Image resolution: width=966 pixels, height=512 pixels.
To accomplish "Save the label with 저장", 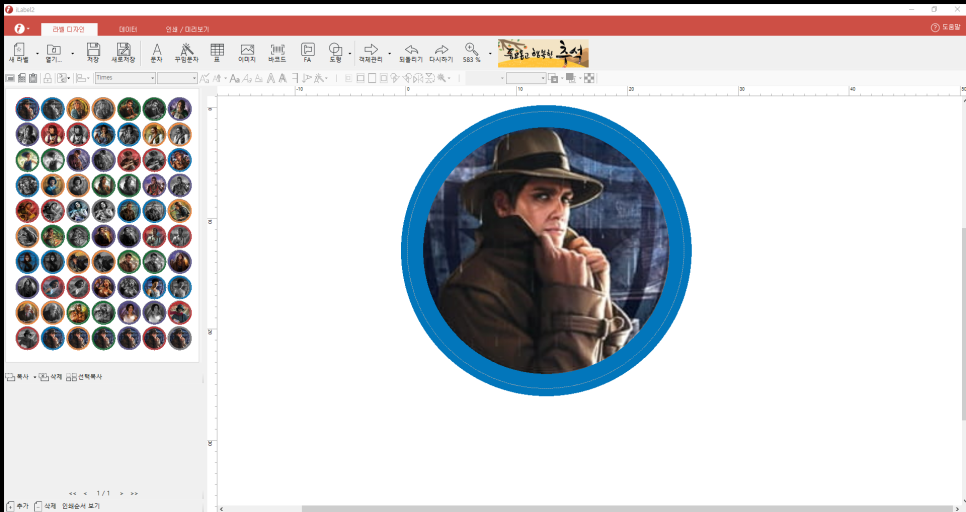I will click(93, 53).
